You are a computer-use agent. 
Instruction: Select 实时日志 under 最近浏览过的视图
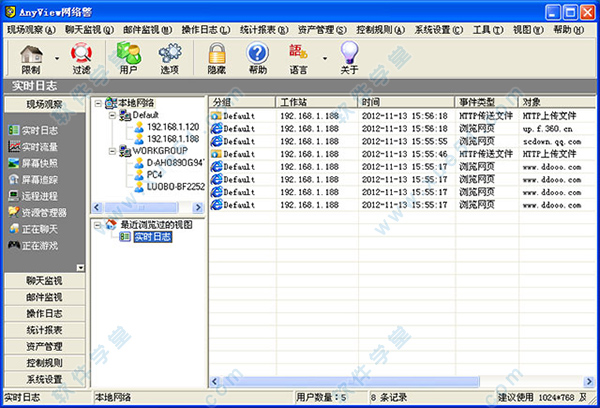pos(152,237)
